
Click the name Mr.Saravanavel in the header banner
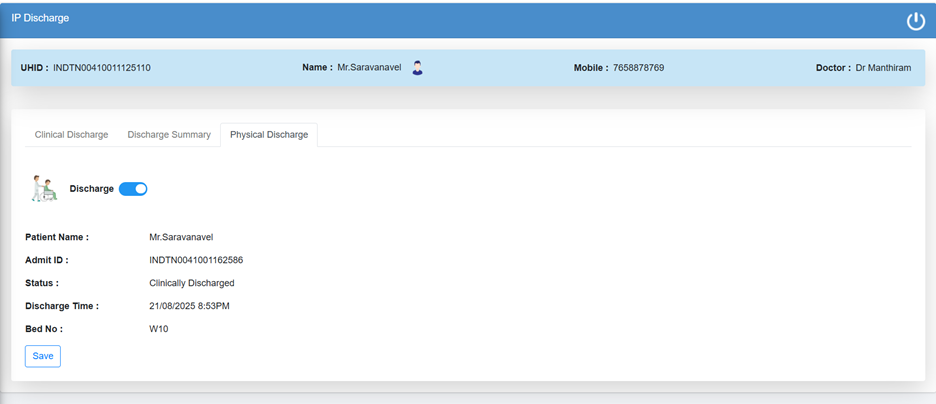pyautogui.click(x=369, y=68)
